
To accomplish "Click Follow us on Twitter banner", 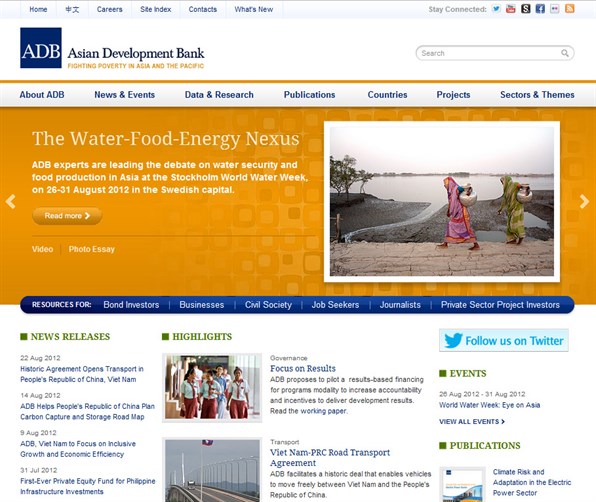I will tap(504, 340).
